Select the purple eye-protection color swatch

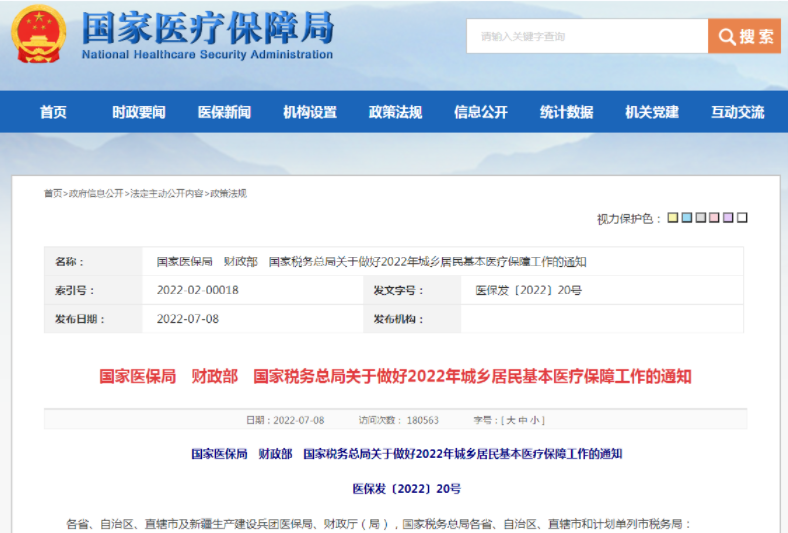tap(729, 218)
